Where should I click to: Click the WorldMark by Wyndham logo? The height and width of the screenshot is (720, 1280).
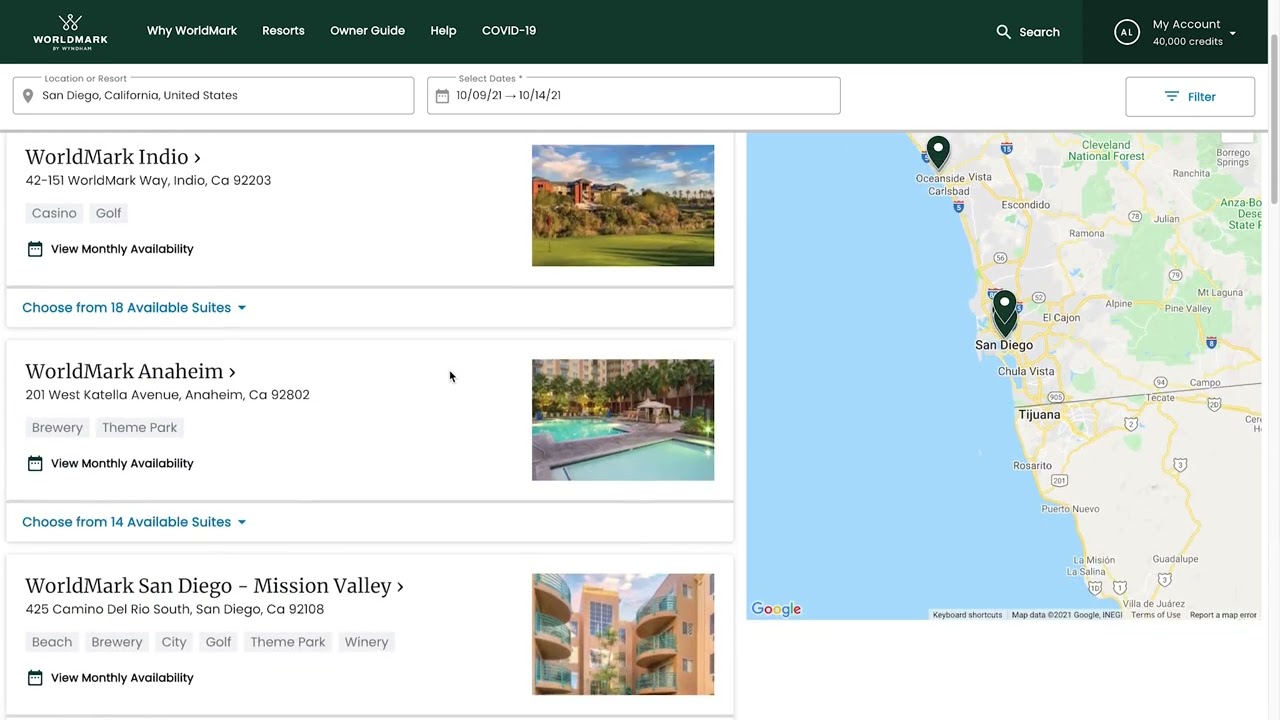[70, 32]
